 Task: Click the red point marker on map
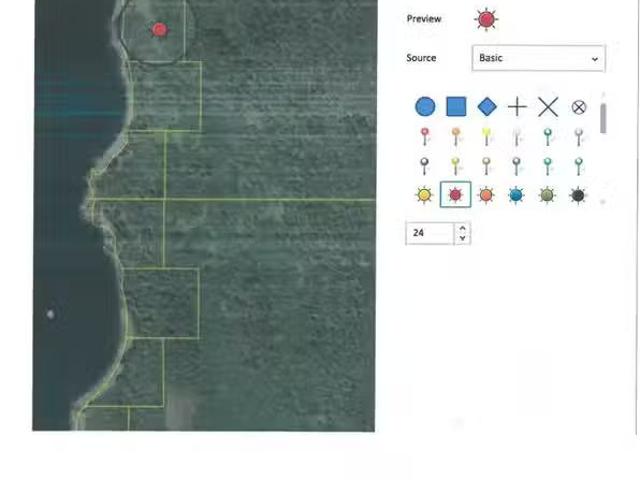(159, 30)
